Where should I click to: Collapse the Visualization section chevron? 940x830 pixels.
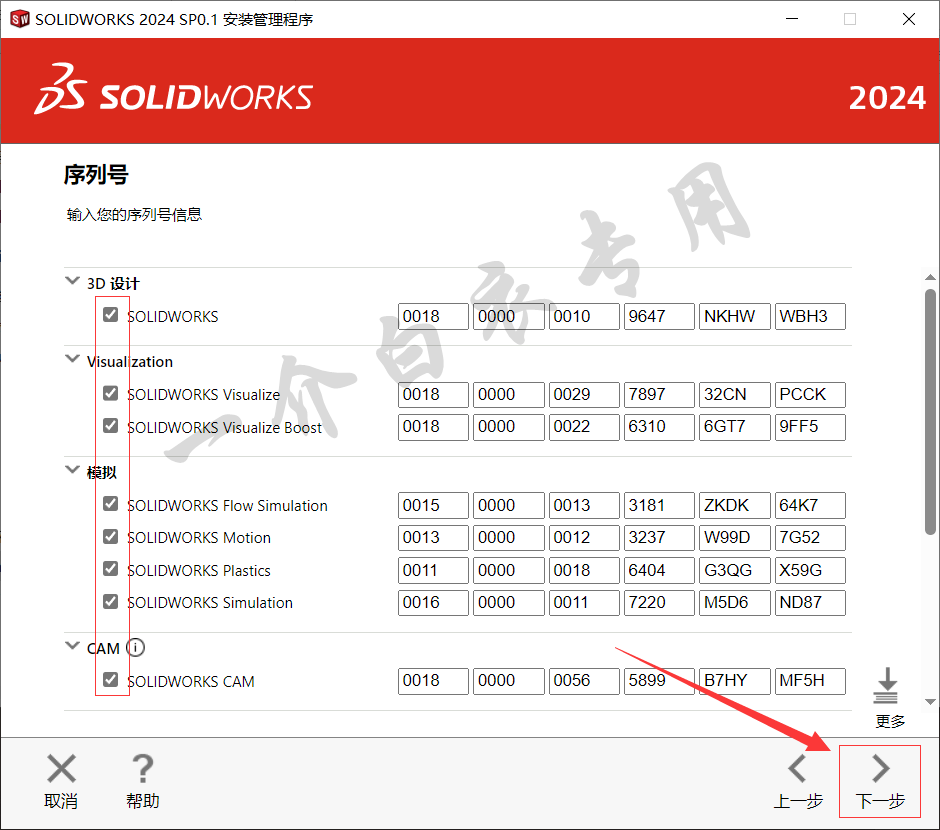[x=72, y=360]
